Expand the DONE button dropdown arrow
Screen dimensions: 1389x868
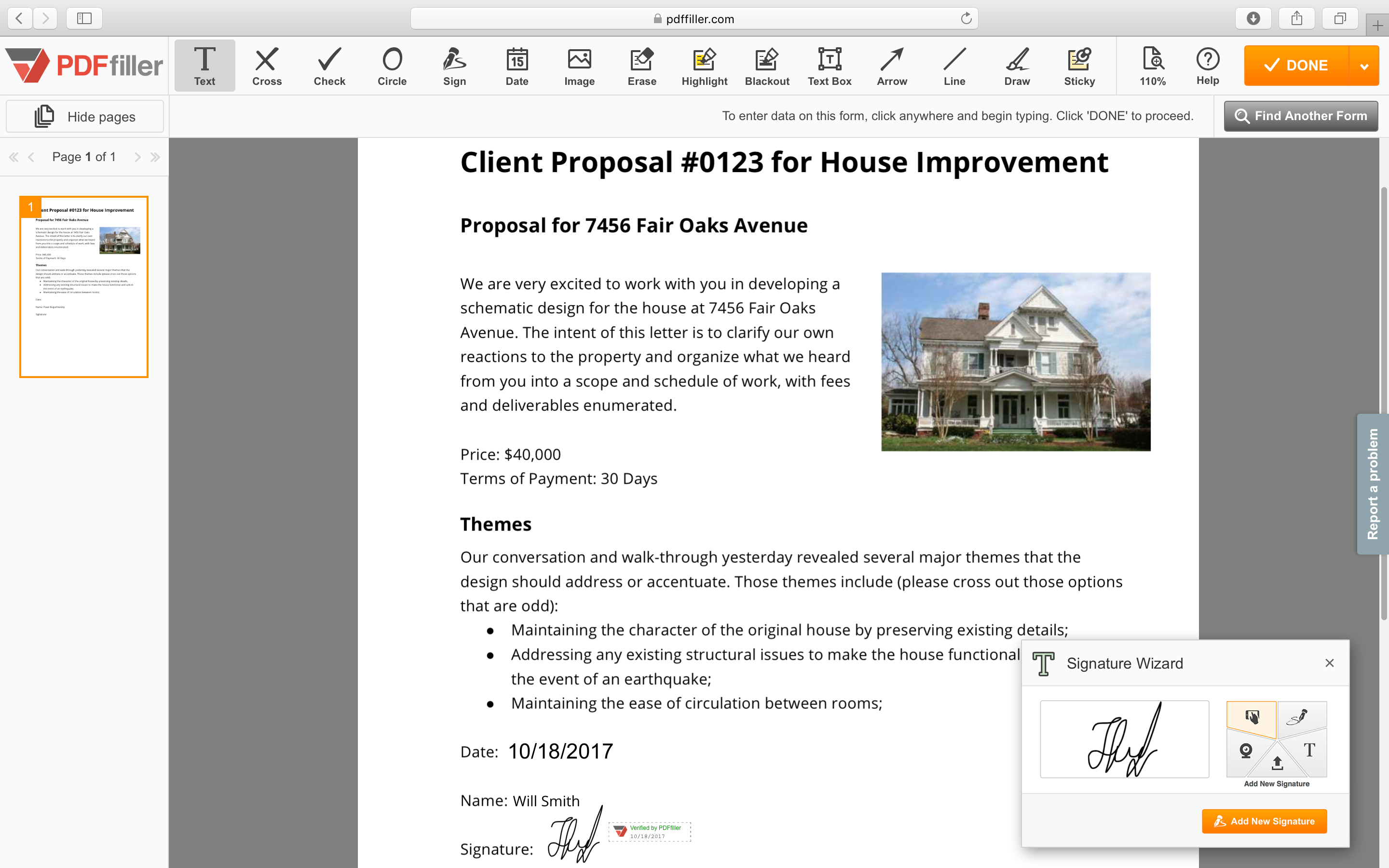1364,66
